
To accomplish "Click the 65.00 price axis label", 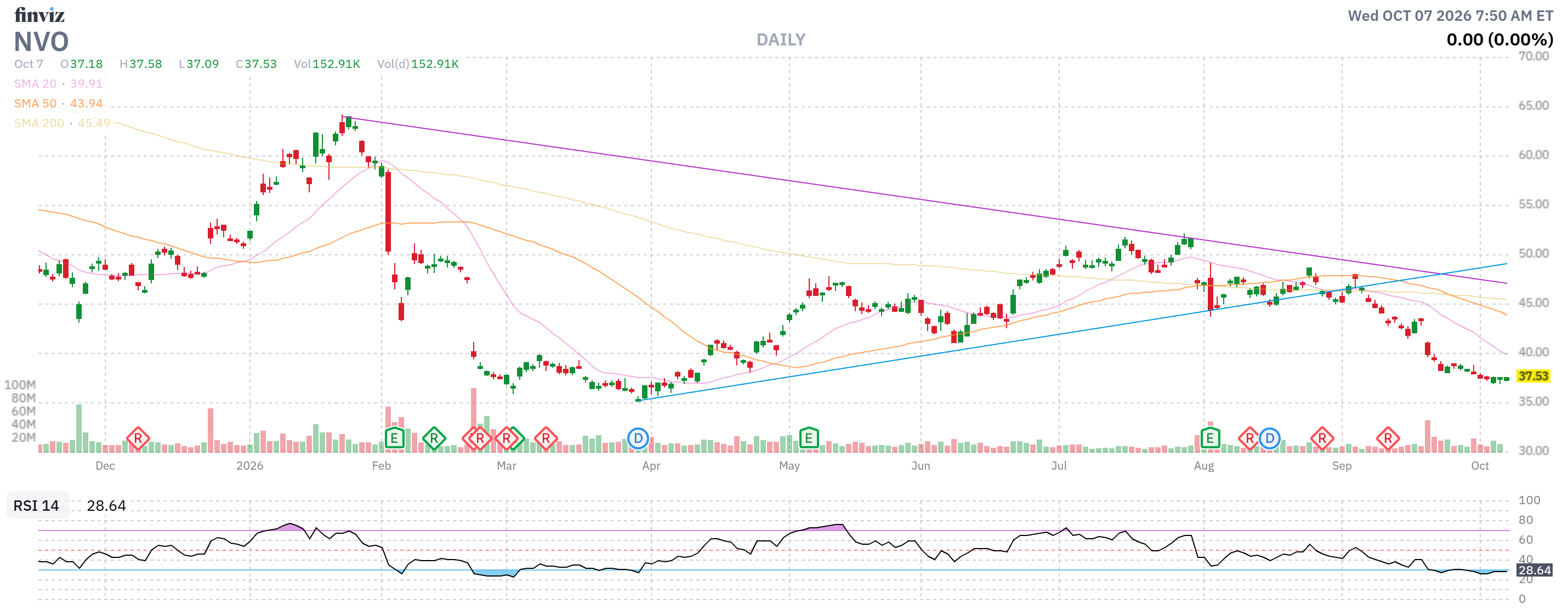I will 1533,106.
